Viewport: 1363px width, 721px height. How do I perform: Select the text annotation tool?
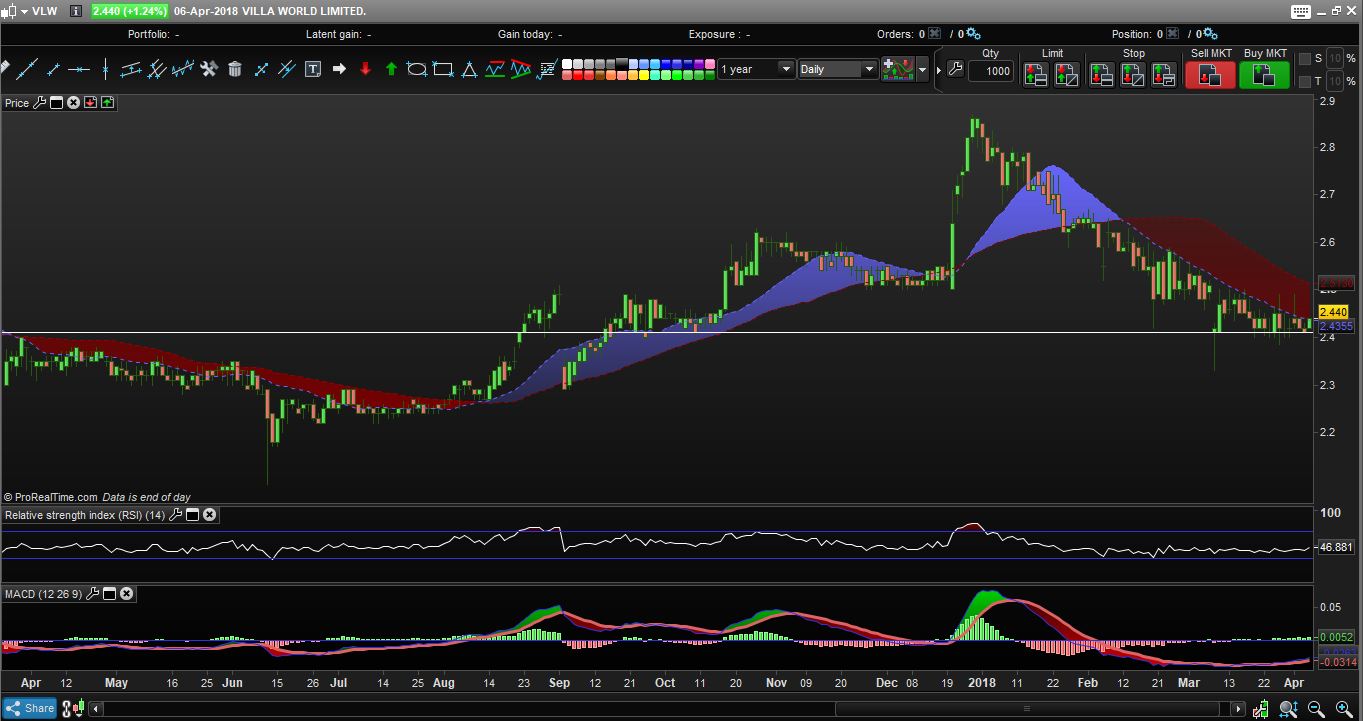pos(313,69)
